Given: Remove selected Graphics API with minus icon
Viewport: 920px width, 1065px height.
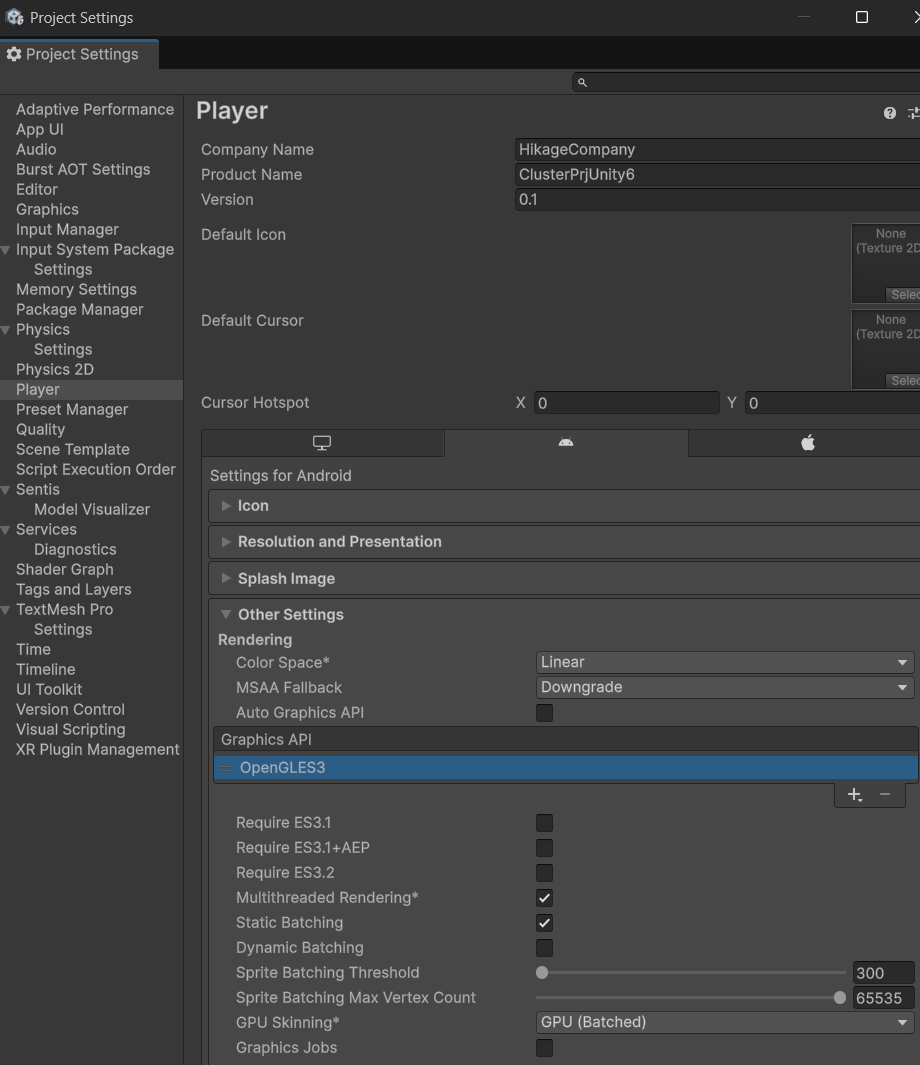Looking at the screenshot, I should pos(885,794).
